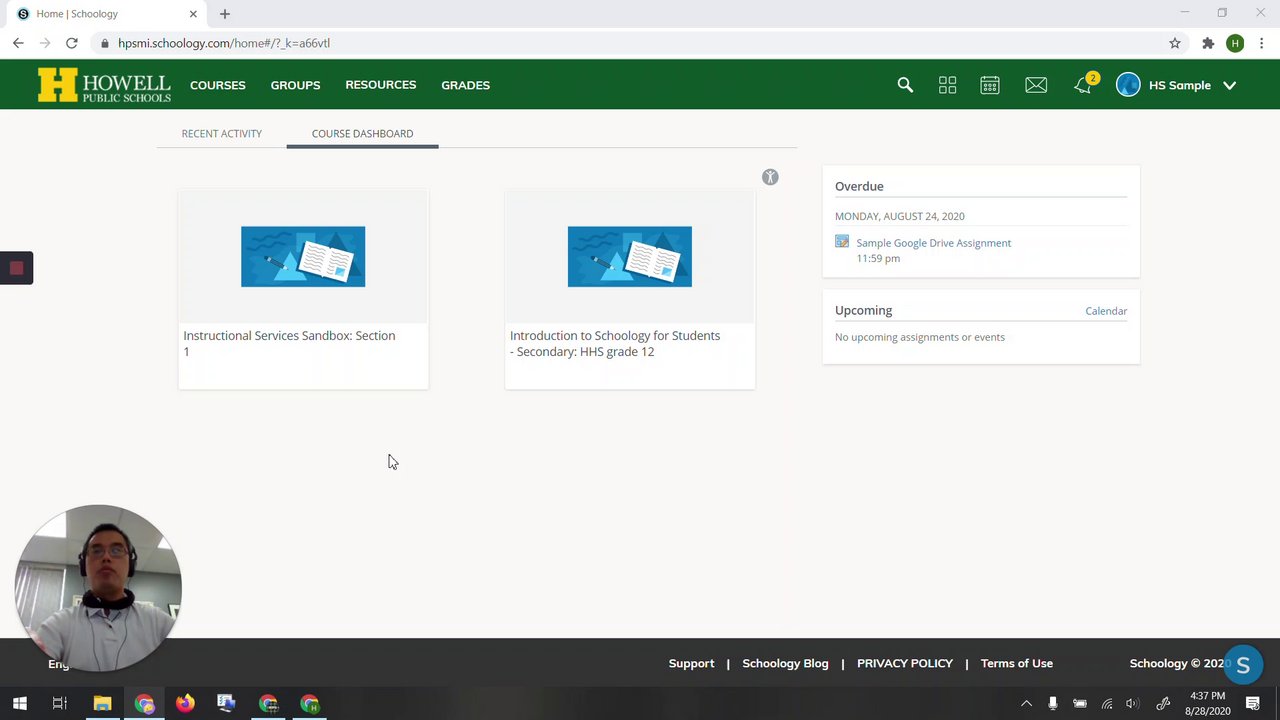Screen dimensions: 1280x720
Task: Click the Instructional Services Sandbox: Section 1 title
Action: [289, 343]
